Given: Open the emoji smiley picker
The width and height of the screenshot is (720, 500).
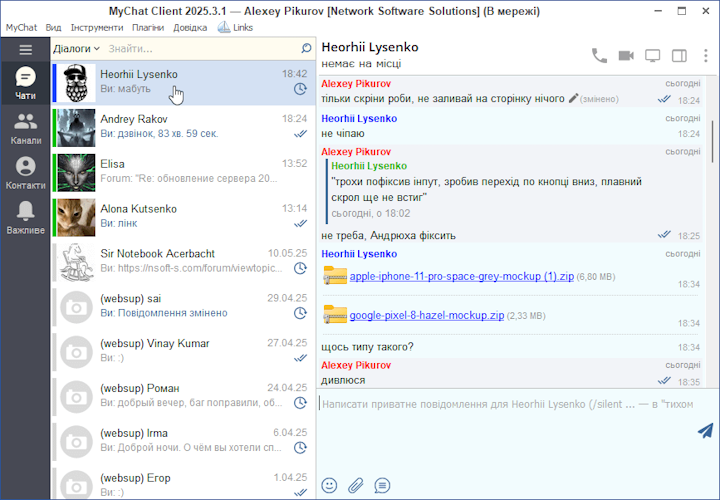Looking at the screenshot, I should click(329, 485).
